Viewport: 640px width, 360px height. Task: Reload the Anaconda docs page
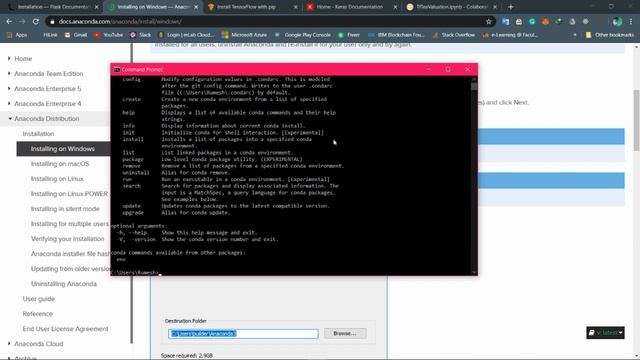coord(36,21)
